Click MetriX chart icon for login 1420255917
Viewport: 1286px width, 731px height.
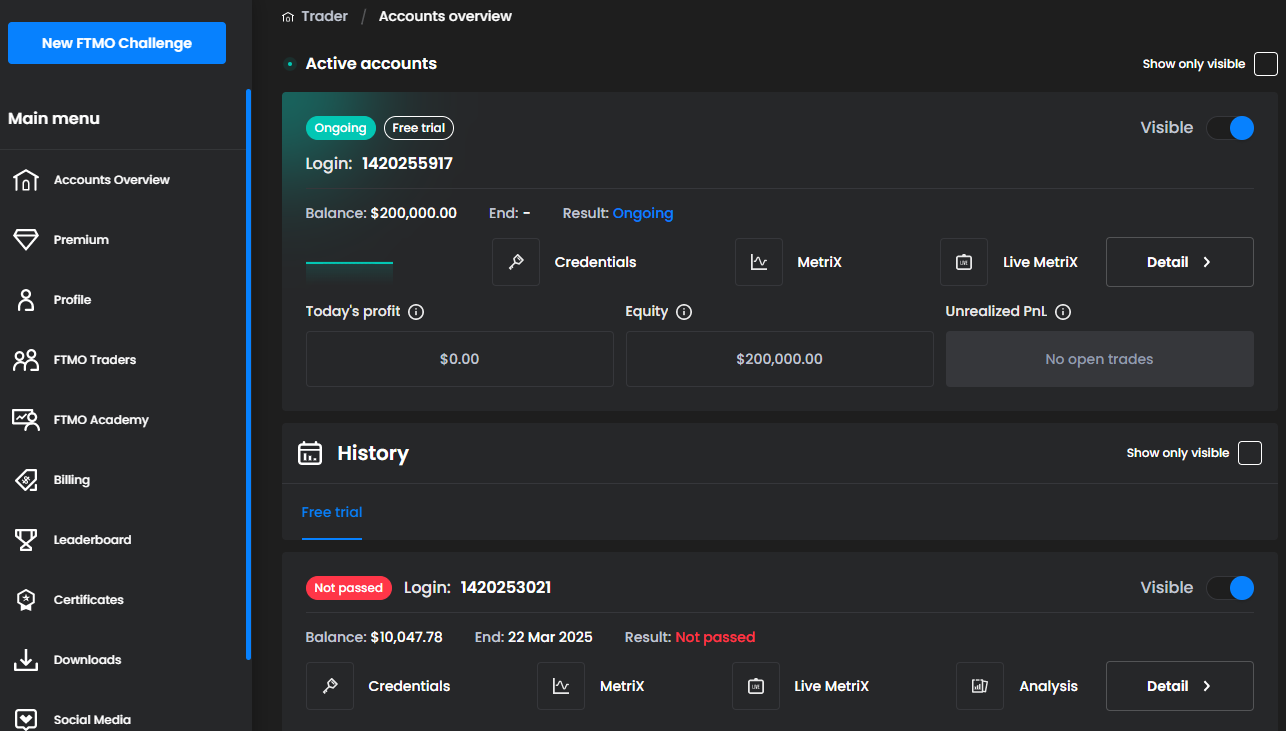pos(759,262)
